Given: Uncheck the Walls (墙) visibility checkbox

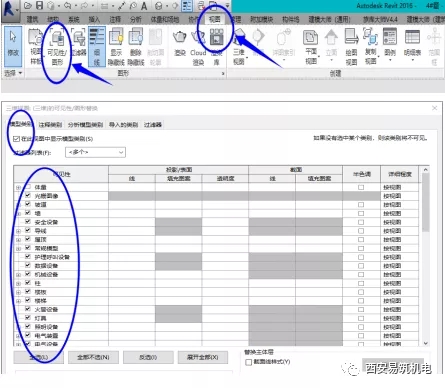Looking at the screenshot, I should click(28, 213).
